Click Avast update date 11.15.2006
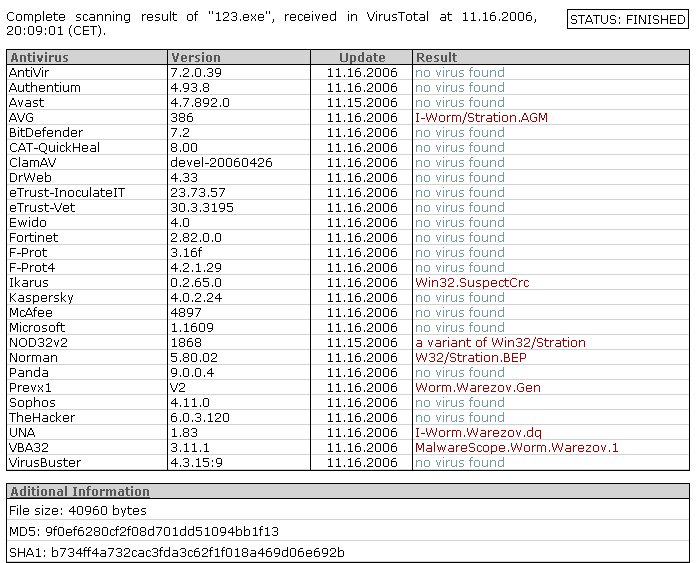This screenshot has width=696, height=563. (x=362, y=103)
